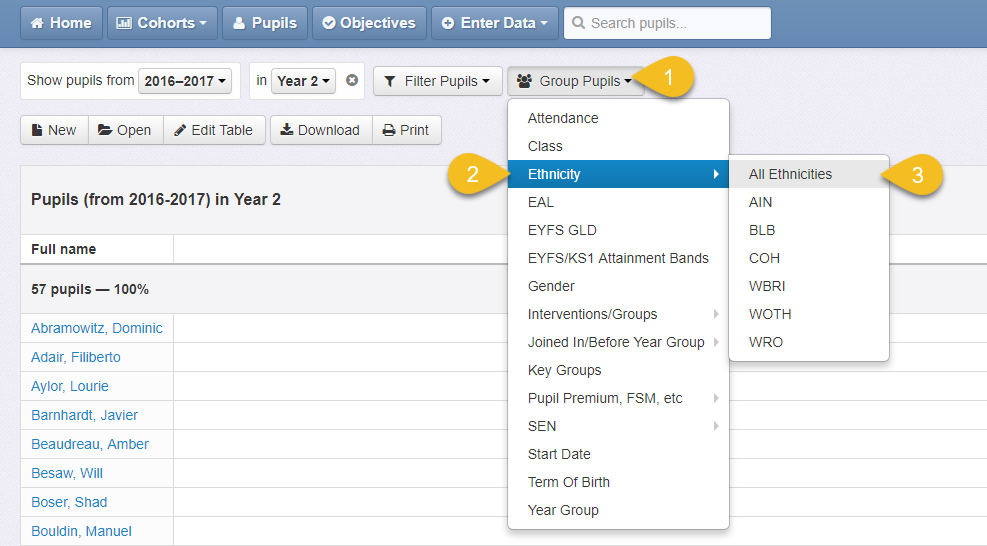Open a saved table
This screenshot has width=987, height=546.
[125, 130]
